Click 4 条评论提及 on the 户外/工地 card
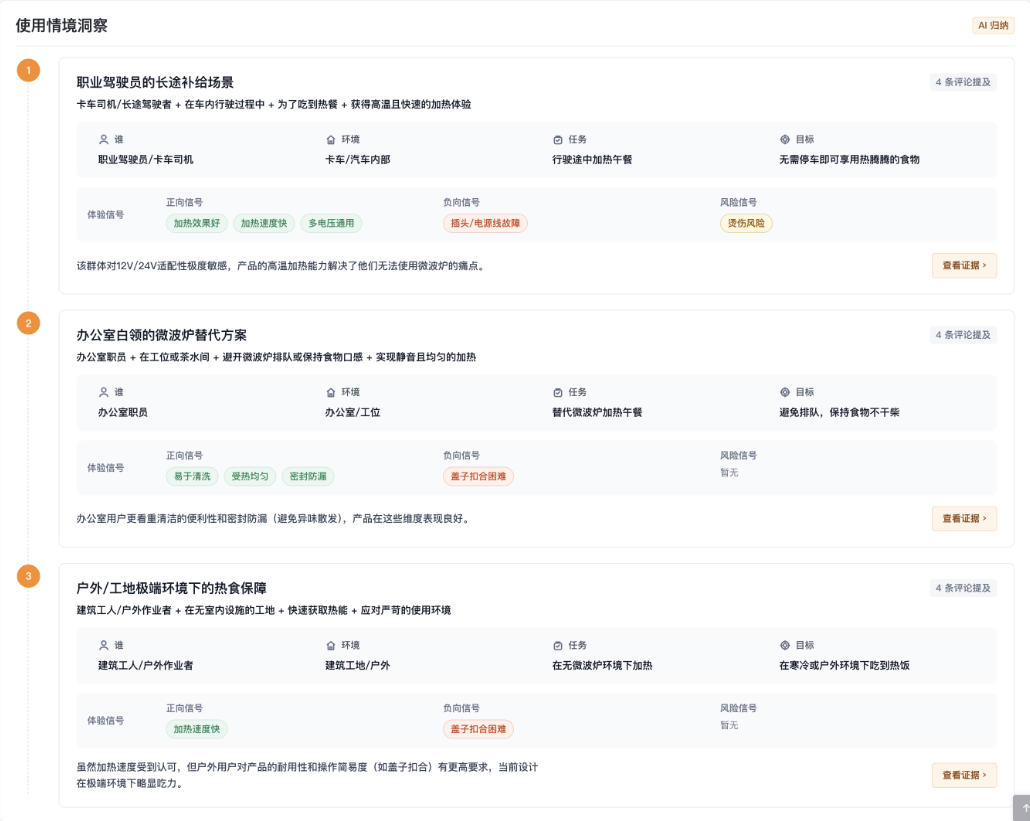The width and height of the screenshot is (1030, 821). click(x=963, y=588)
